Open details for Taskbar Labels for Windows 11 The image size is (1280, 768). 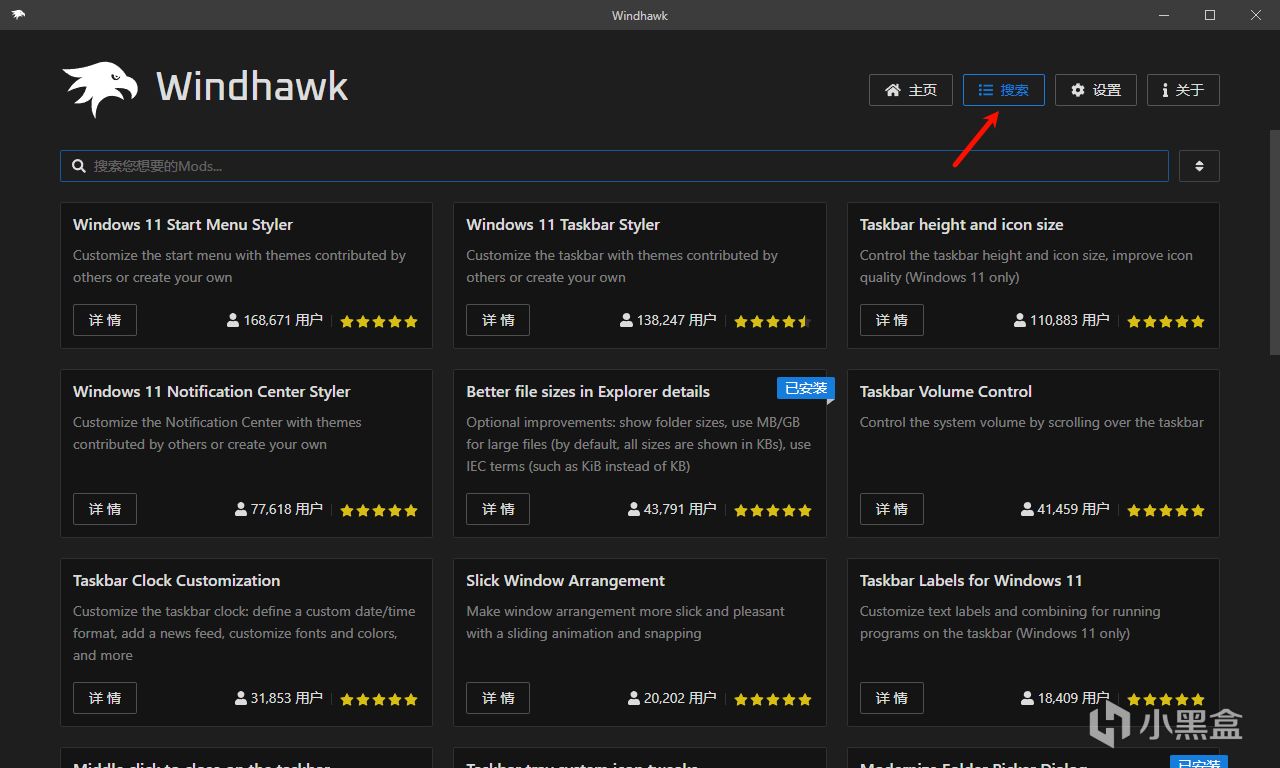pos(892,698)
